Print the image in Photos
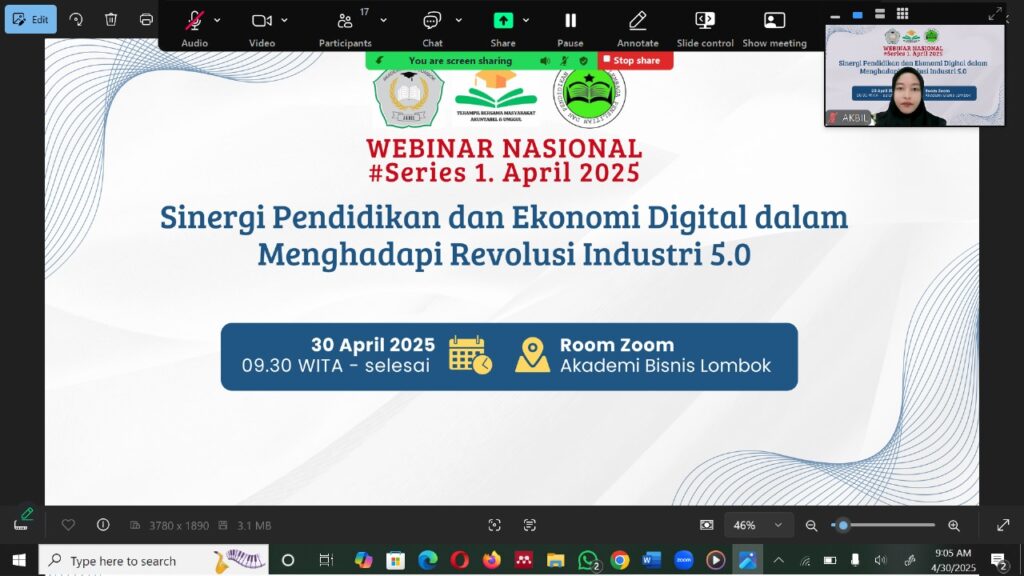 (146, 19)
